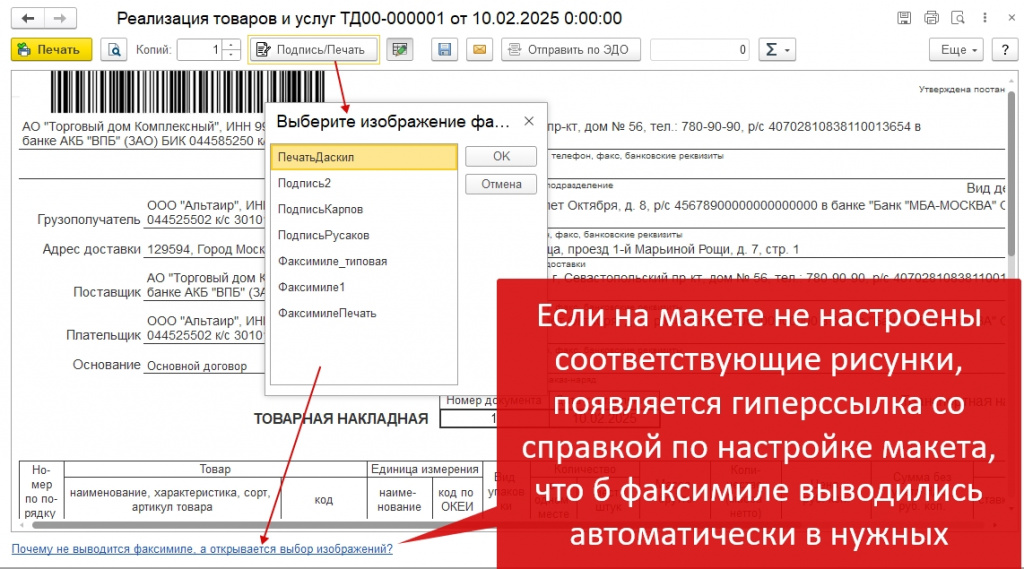The width and height of the screenshot is (1024, 569).
Task: Close the Выберите изображение dialog
Action: point(529,121)
